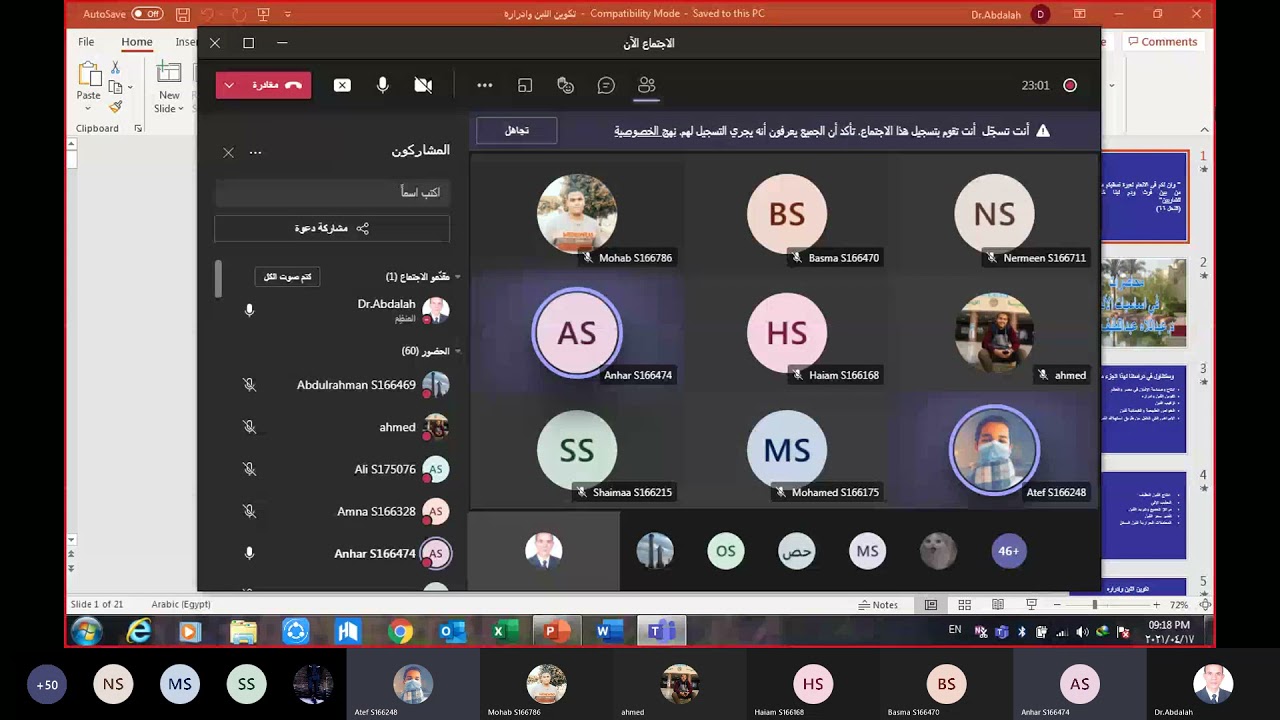
Task: Open participants panel more options ellipsis
Action: (255, 152)
